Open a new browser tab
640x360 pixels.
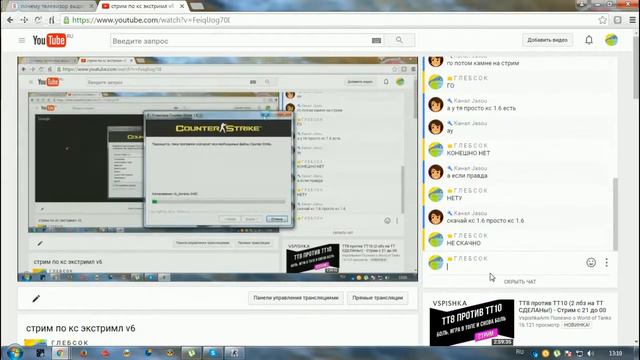pos(197,6)
